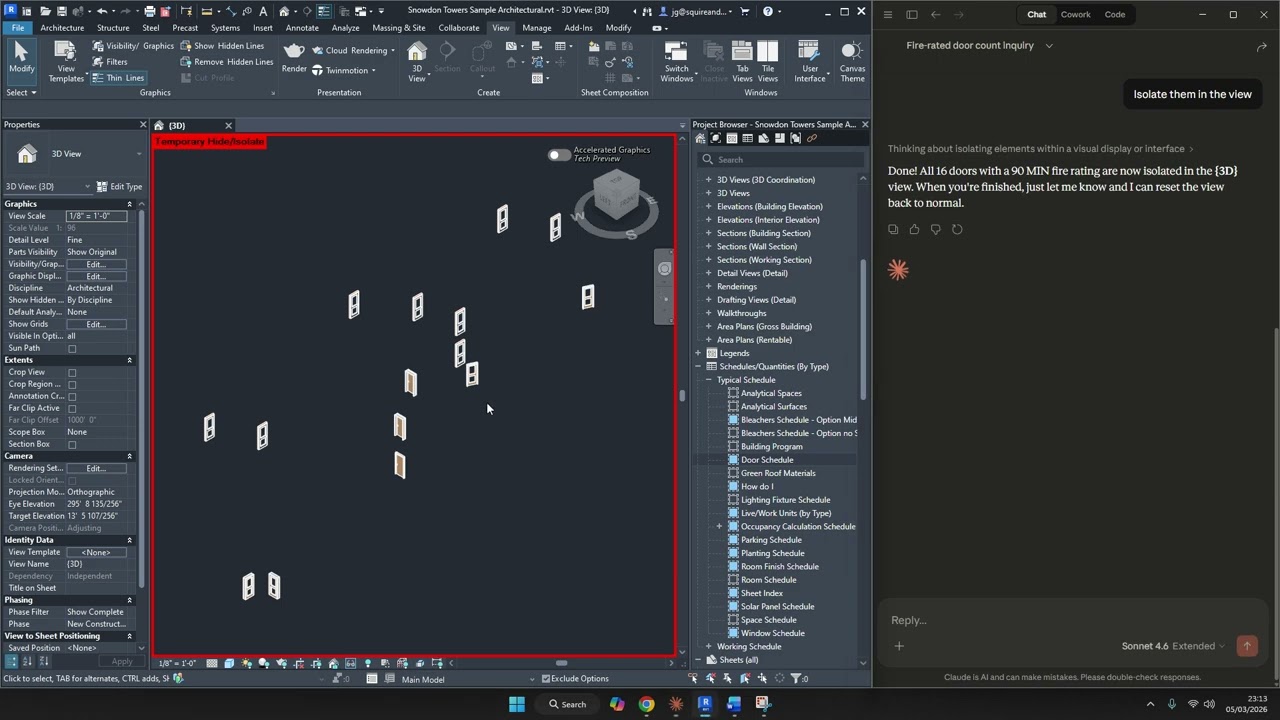Click Show Hidden Lines tool
1280x720 pixels.
223,46
